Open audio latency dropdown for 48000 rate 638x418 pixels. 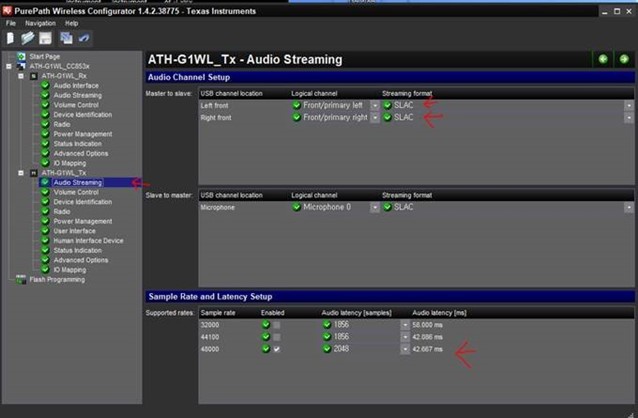tap(405, 349)
